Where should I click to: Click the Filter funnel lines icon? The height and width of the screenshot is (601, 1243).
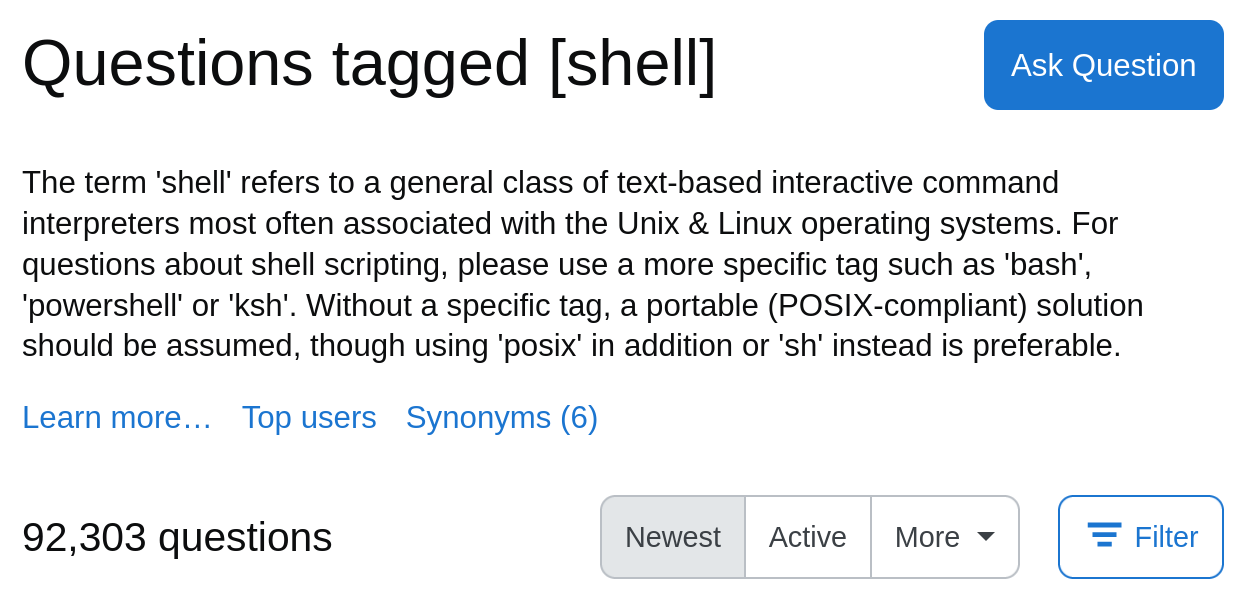point(1104,534)
